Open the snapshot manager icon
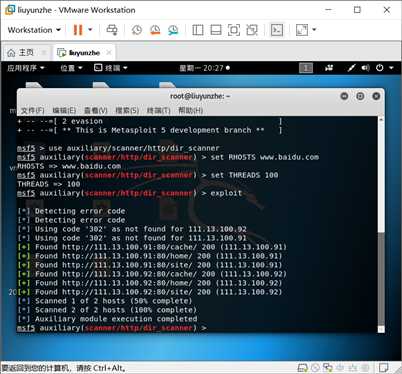402x374 pixels. [173, 30]
